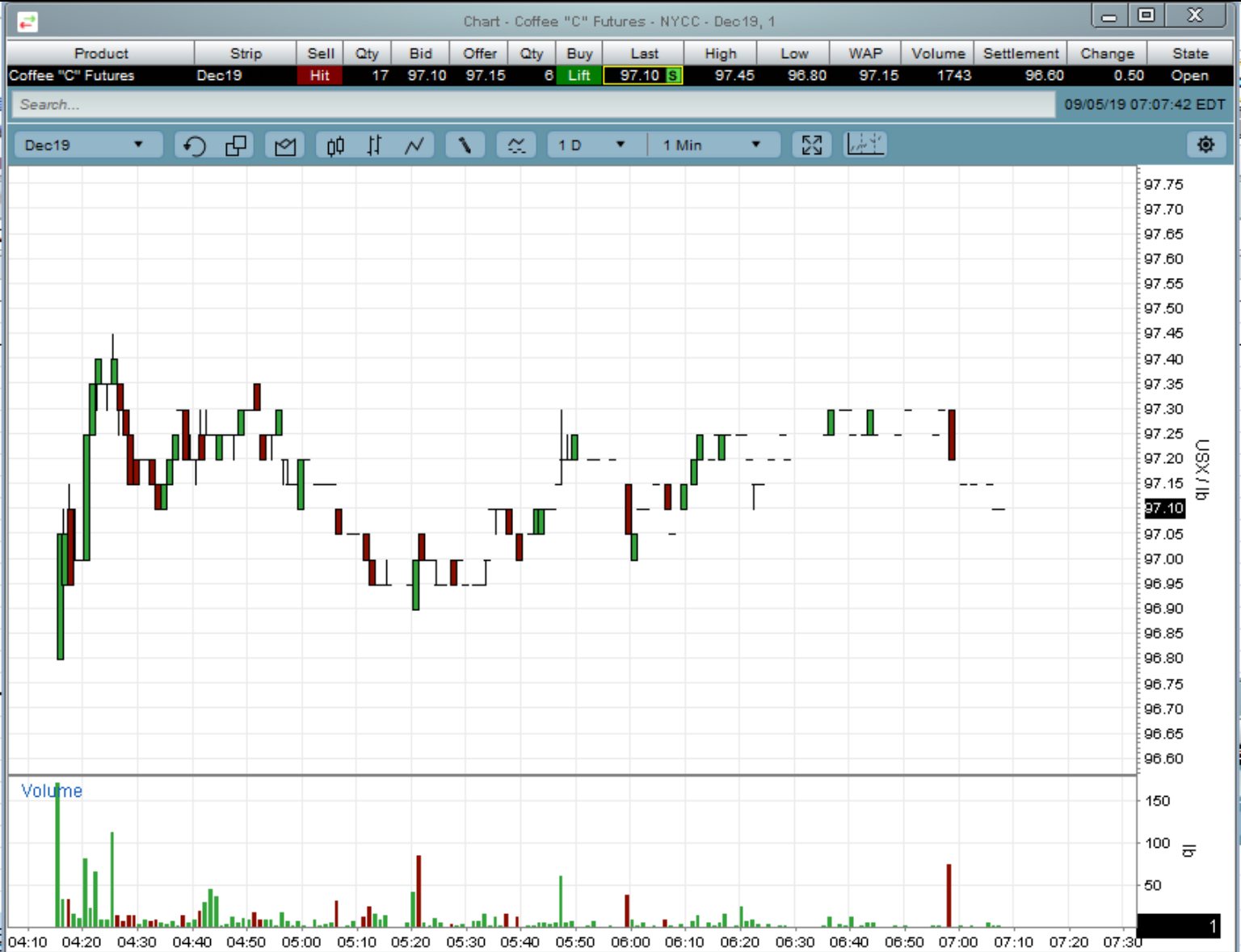Expand chart to full screen
This screenshot has width=1241, height=952.
click(811, 145)
